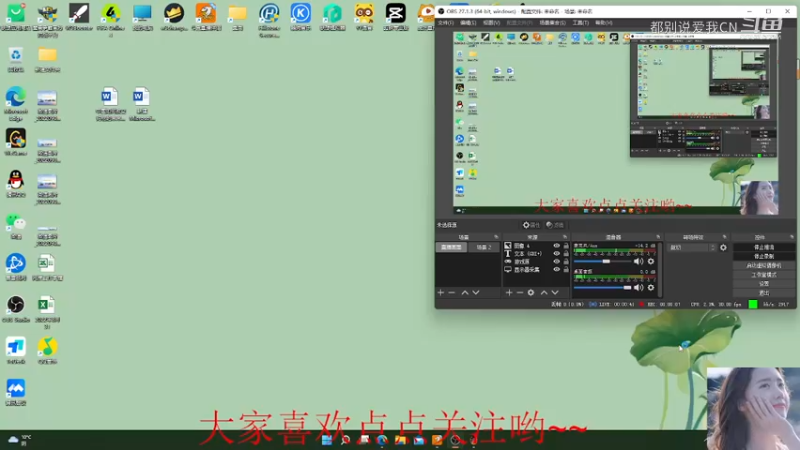Screen dimensions: 800x450
Task: Toggle lock on 图像 4 source
Action: coord(566,246)
